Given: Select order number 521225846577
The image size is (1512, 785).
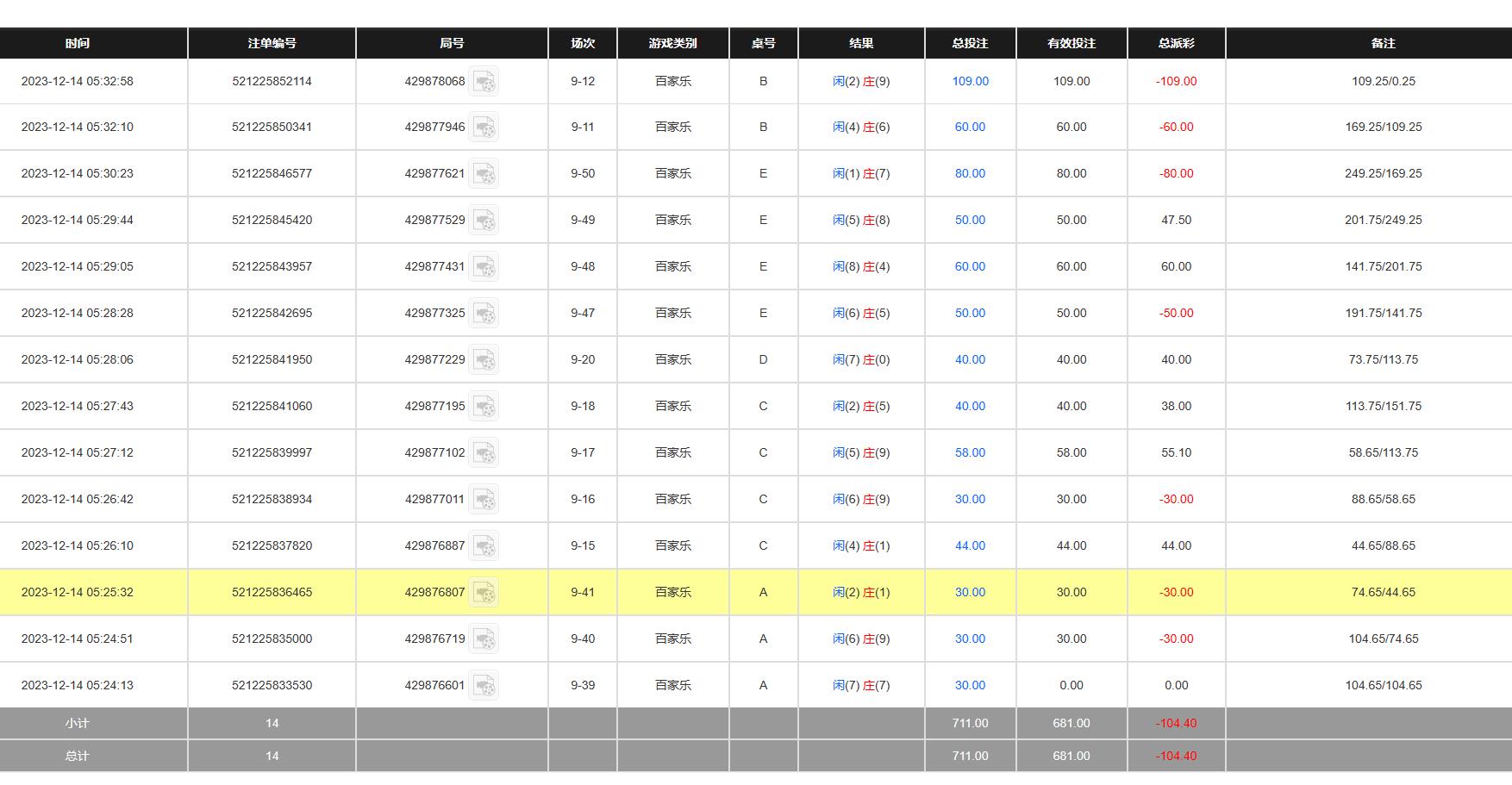Looking at the screenshot, I should coord(272,173).
